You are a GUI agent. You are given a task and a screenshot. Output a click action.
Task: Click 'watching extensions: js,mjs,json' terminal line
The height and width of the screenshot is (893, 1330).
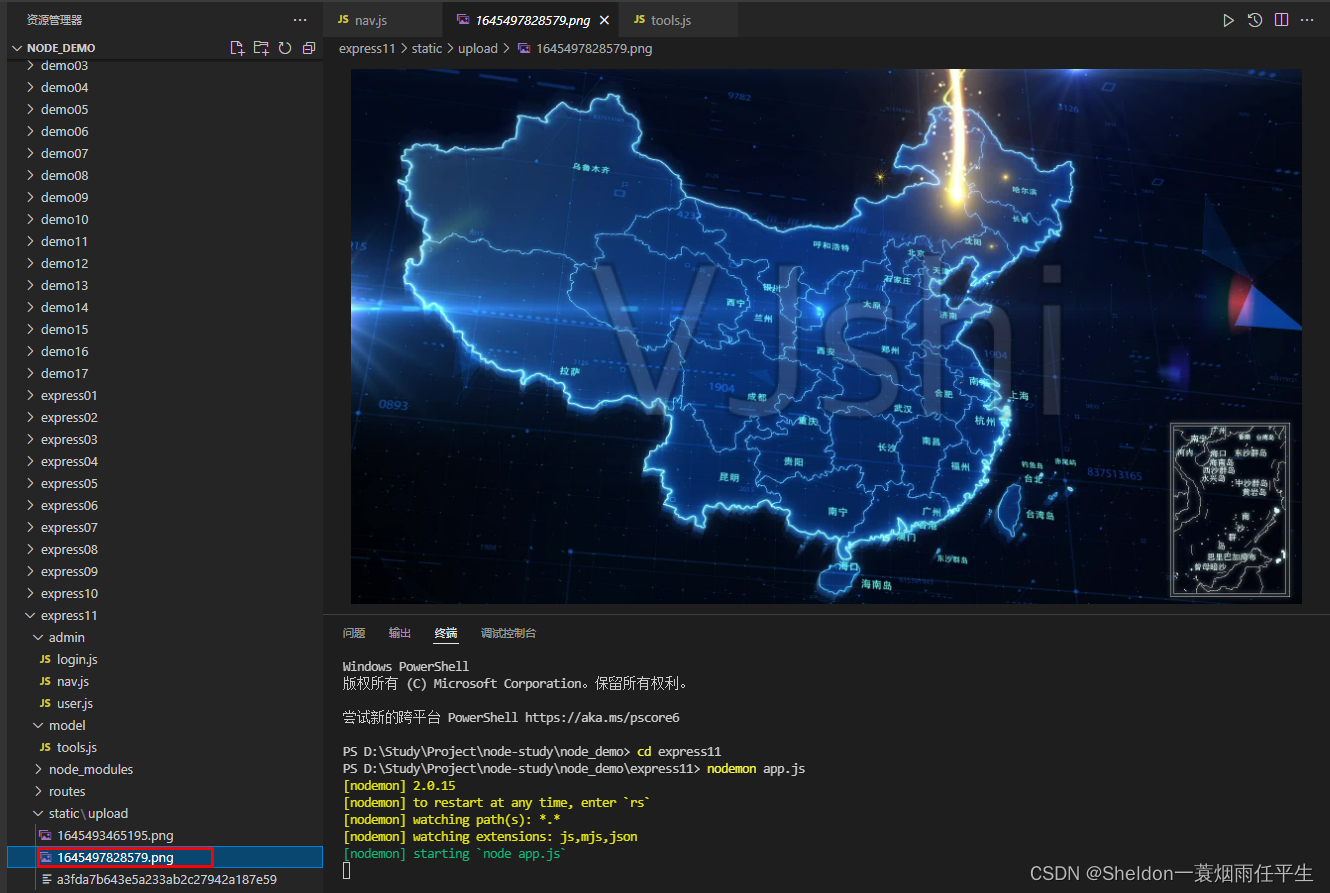click(x=490, y=836)
